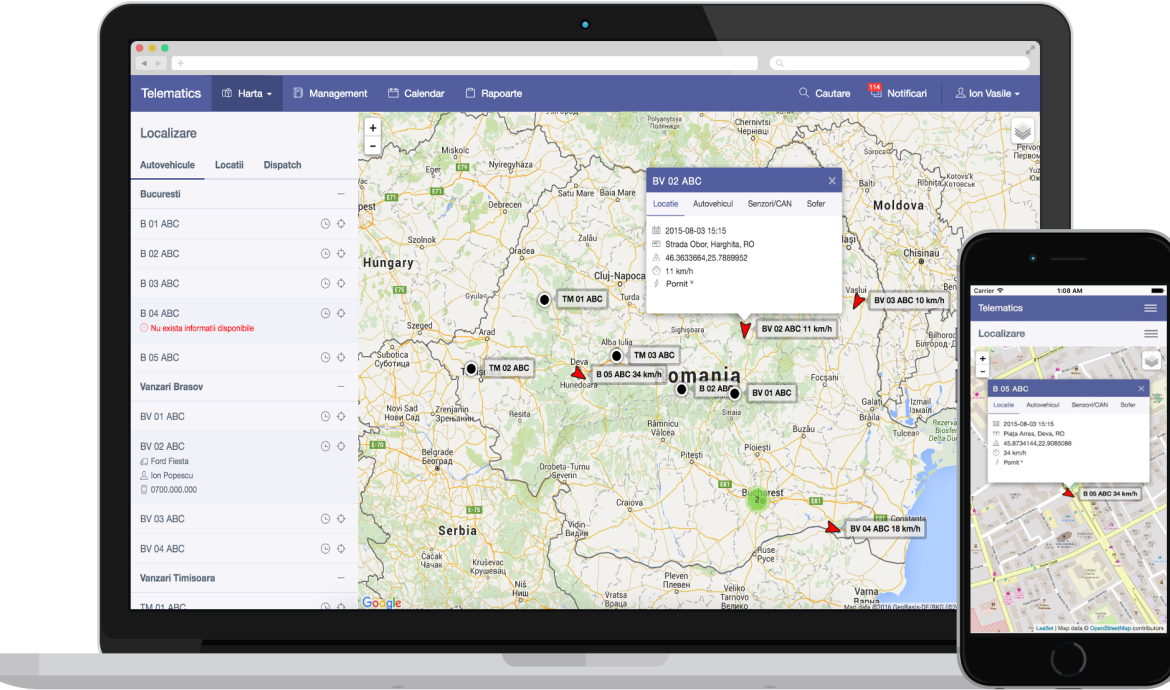
Task: Open the map layers control on laptop map
Action: [1022, 132]
